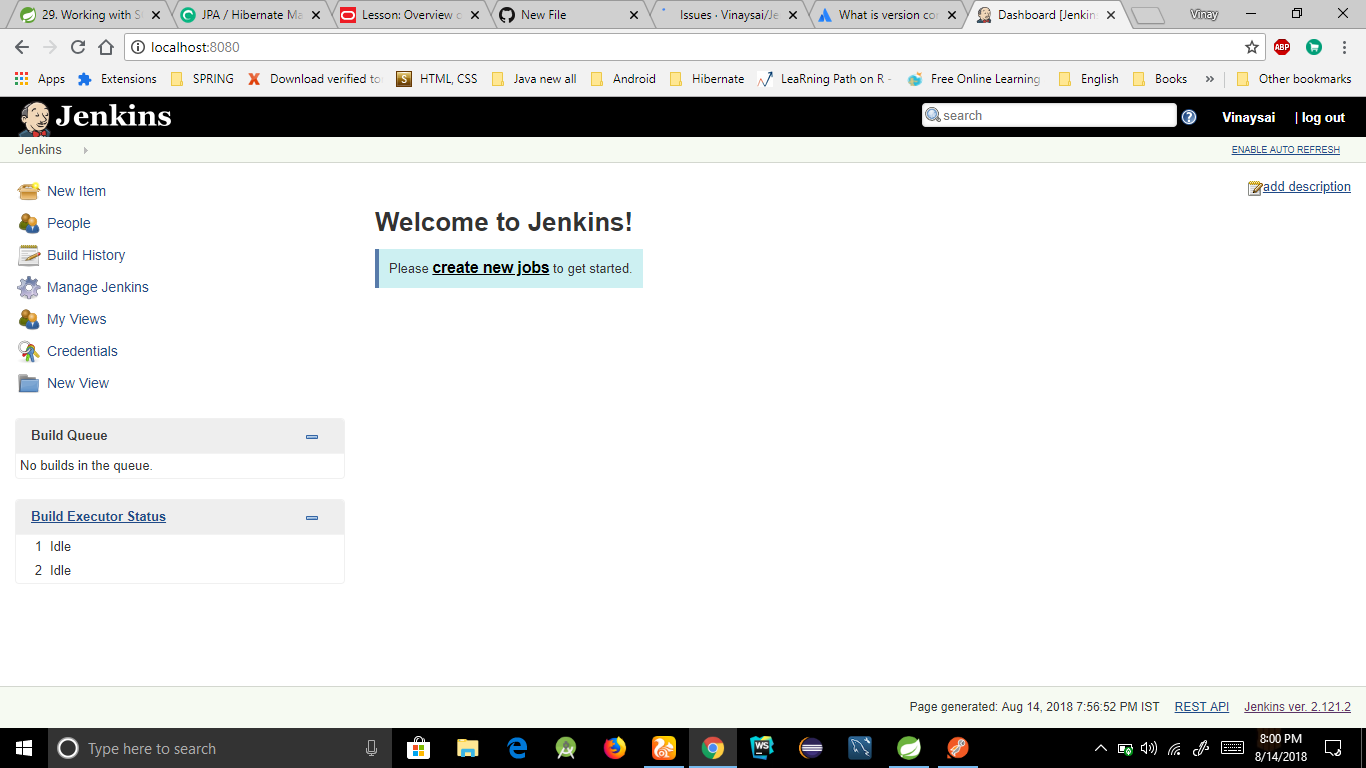Select My Views in the sidebar
1366x768 pixels.
point(76,319)
